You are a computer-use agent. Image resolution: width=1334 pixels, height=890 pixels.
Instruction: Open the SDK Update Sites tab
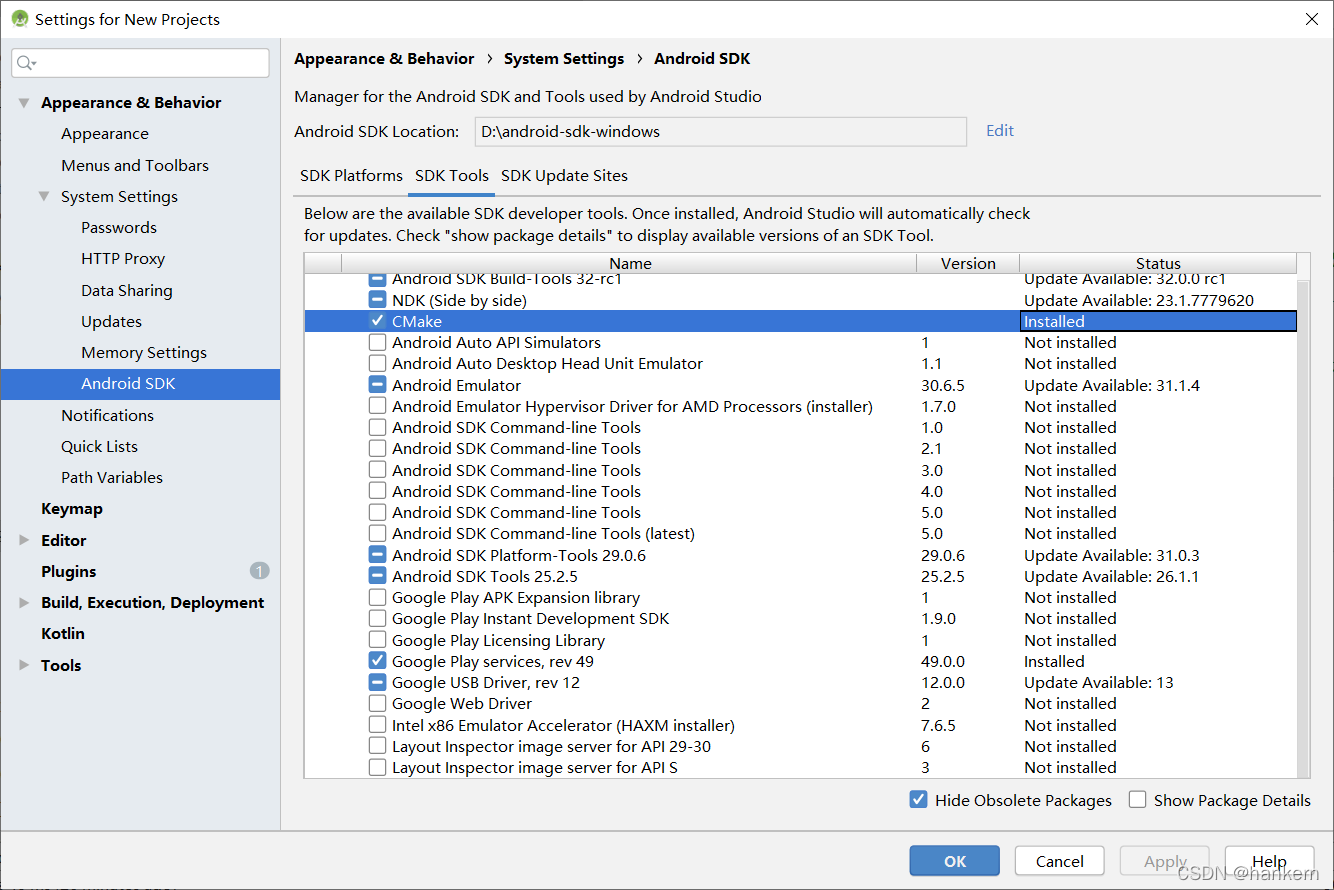pos(564,175)
